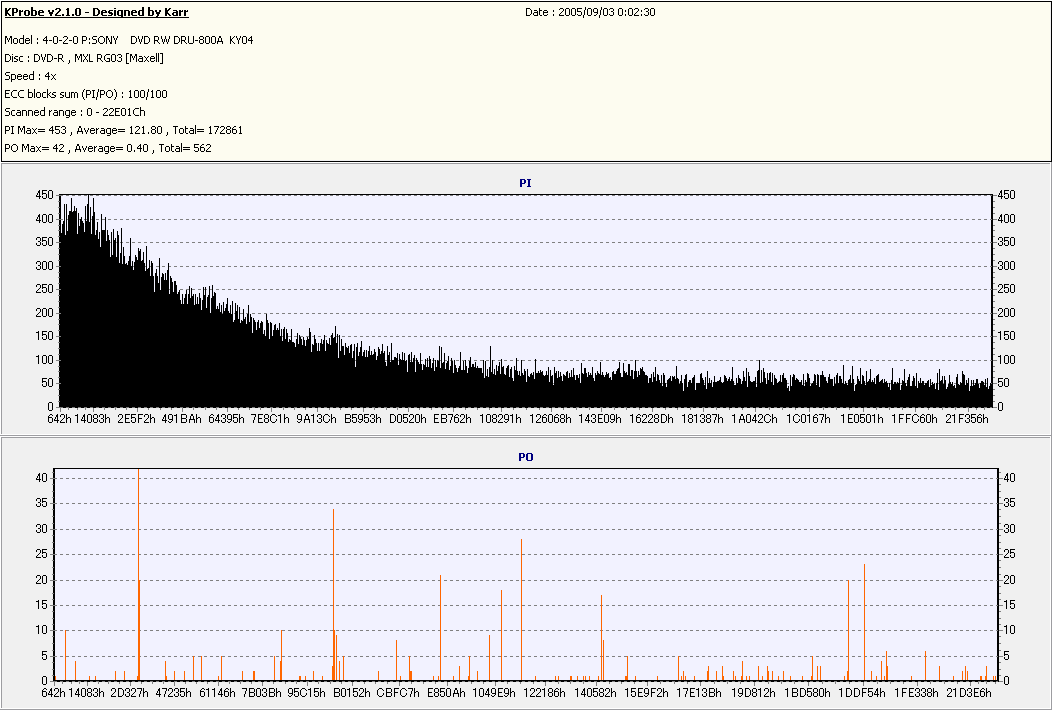Click the PI chart title

point(525,184)
